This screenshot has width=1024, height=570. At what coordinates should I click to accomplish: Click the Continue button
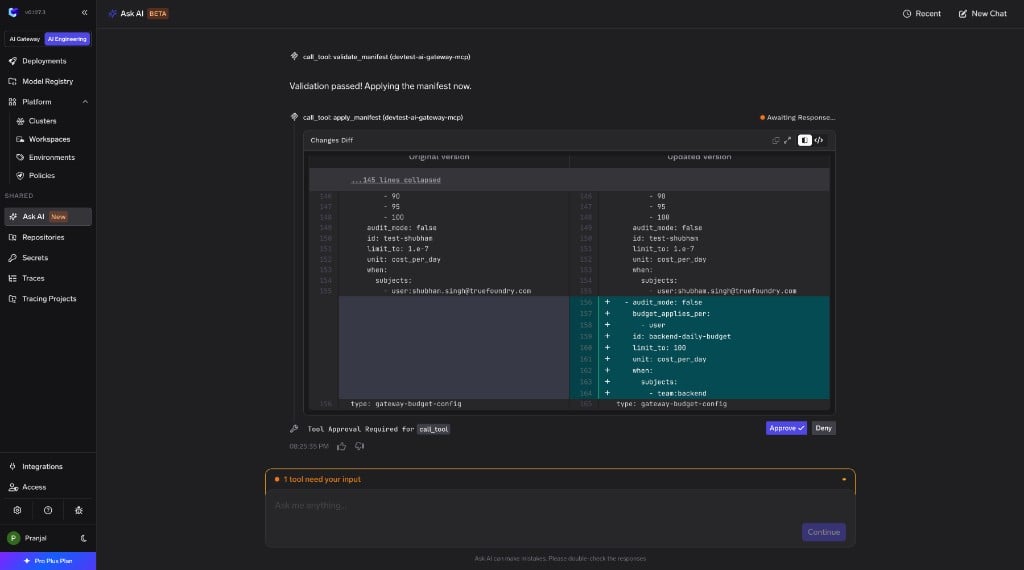824,532
